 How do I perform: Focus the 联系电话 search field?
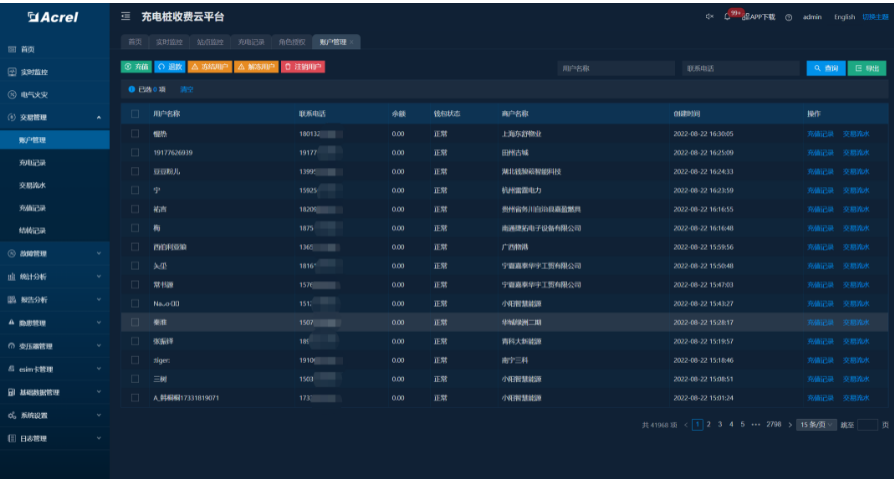pos(741,68)
